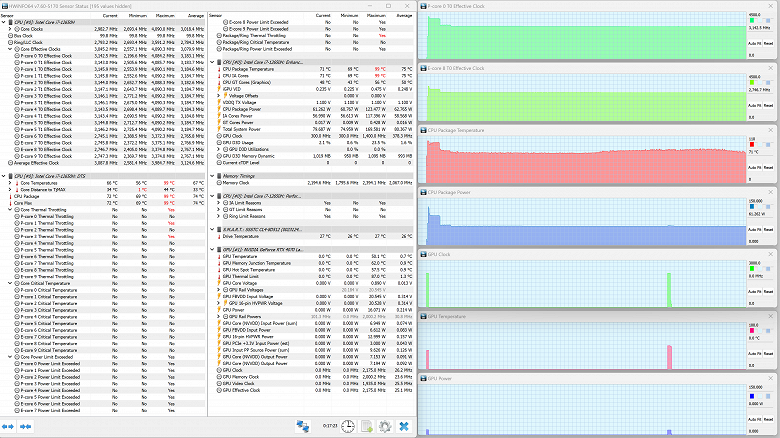Select the Bus Clock sensor row
This screenshot has width=780, height=438.
point(102,36)
